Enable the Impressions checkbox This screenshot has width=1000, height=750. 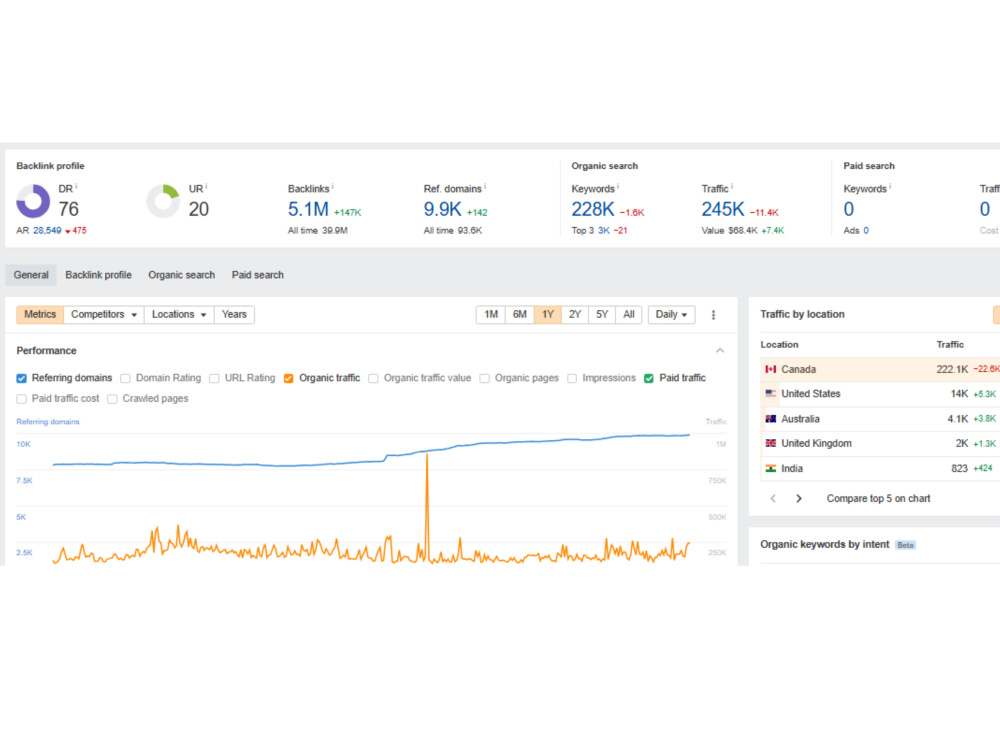click(572, 378)
